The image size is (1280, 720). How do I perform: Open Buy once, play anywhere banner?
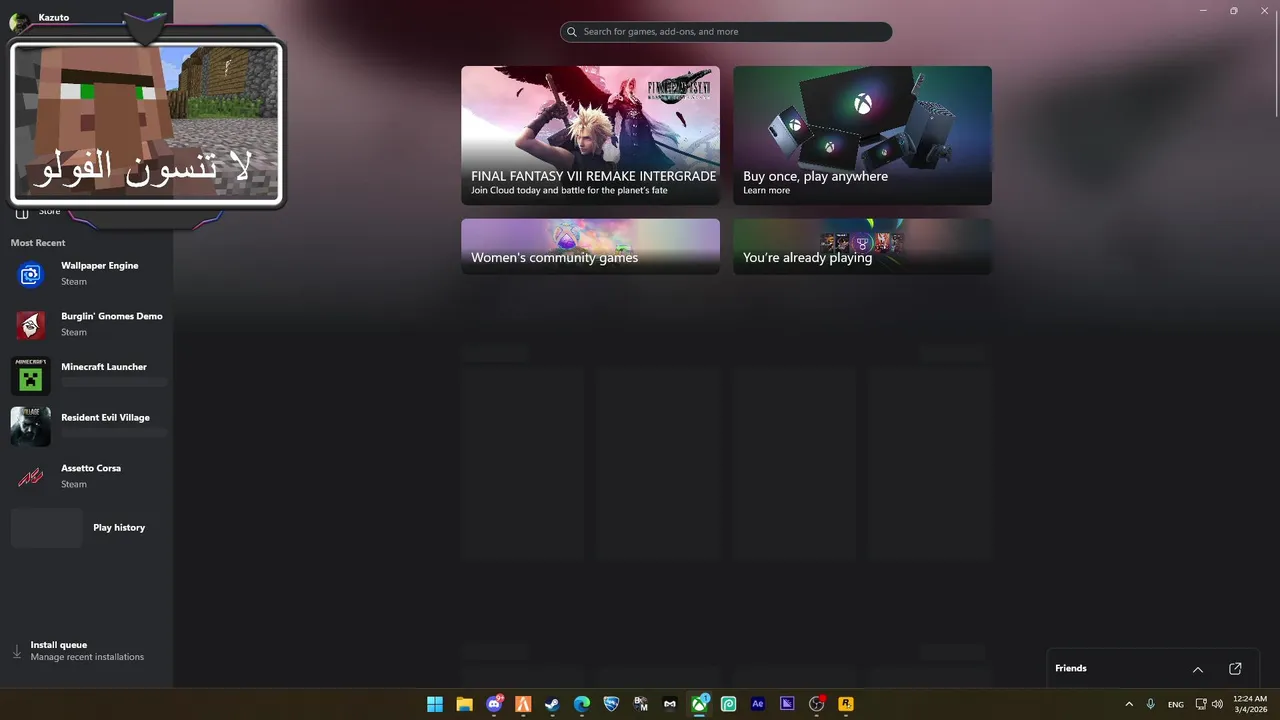pyautogui.click(x=862, y=135)
